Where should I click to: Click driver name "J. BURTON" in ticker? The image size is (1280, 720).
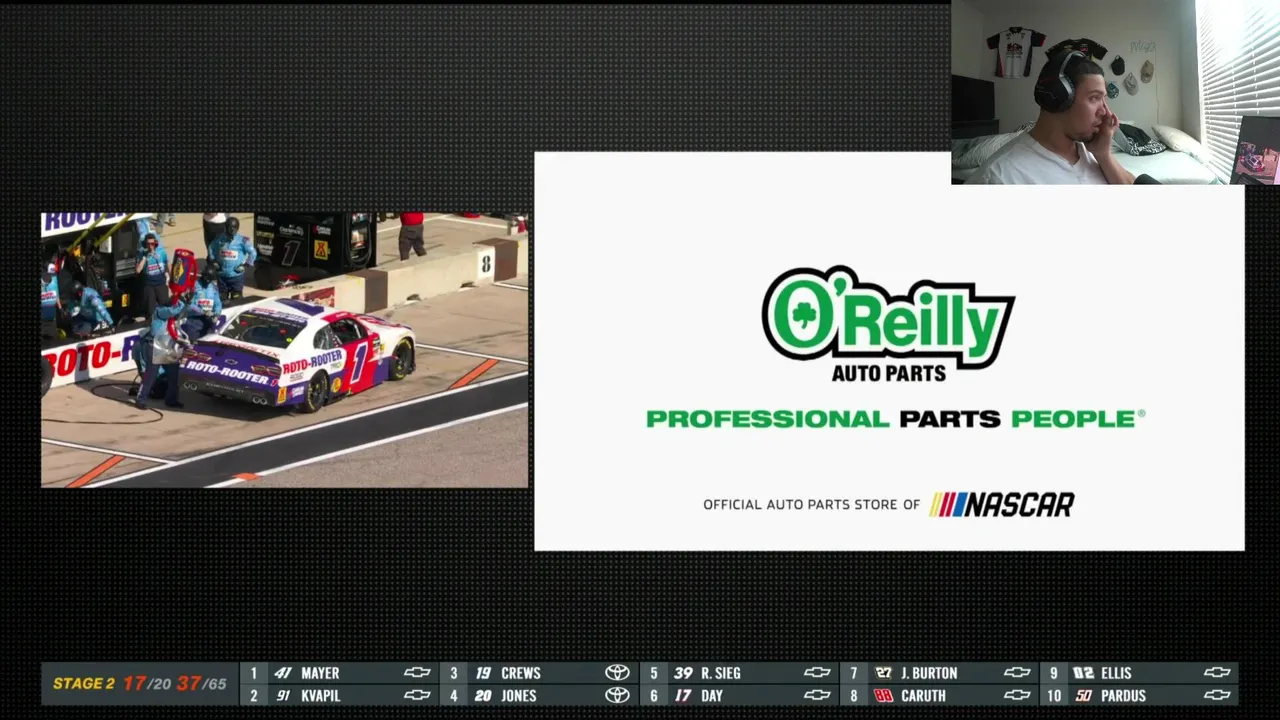[929, 673]
